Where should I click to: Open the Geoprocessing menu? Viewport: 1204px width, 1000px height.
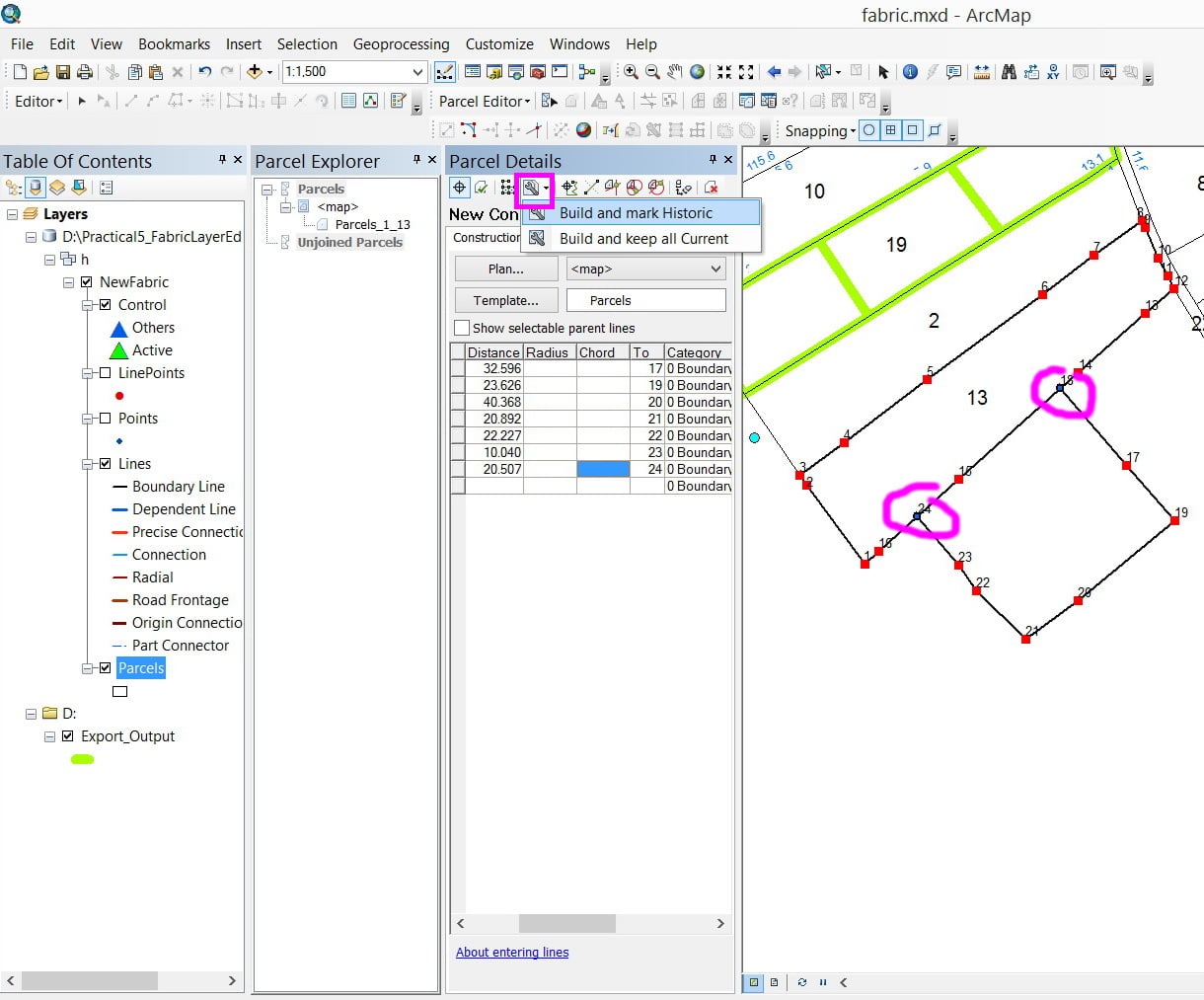pos(401,43)
